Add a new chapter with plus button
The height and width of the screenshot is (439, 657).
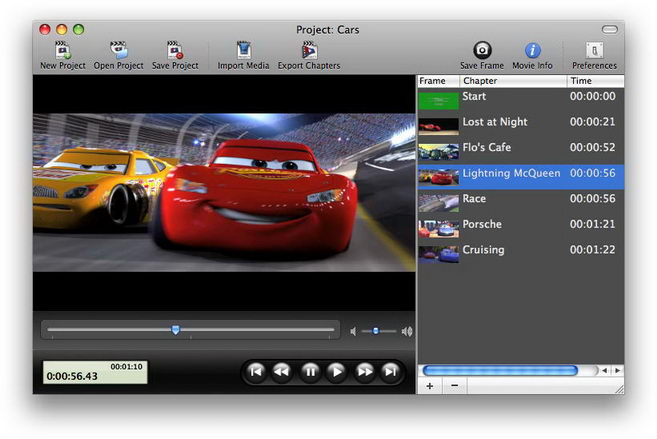tap(429, 385)
